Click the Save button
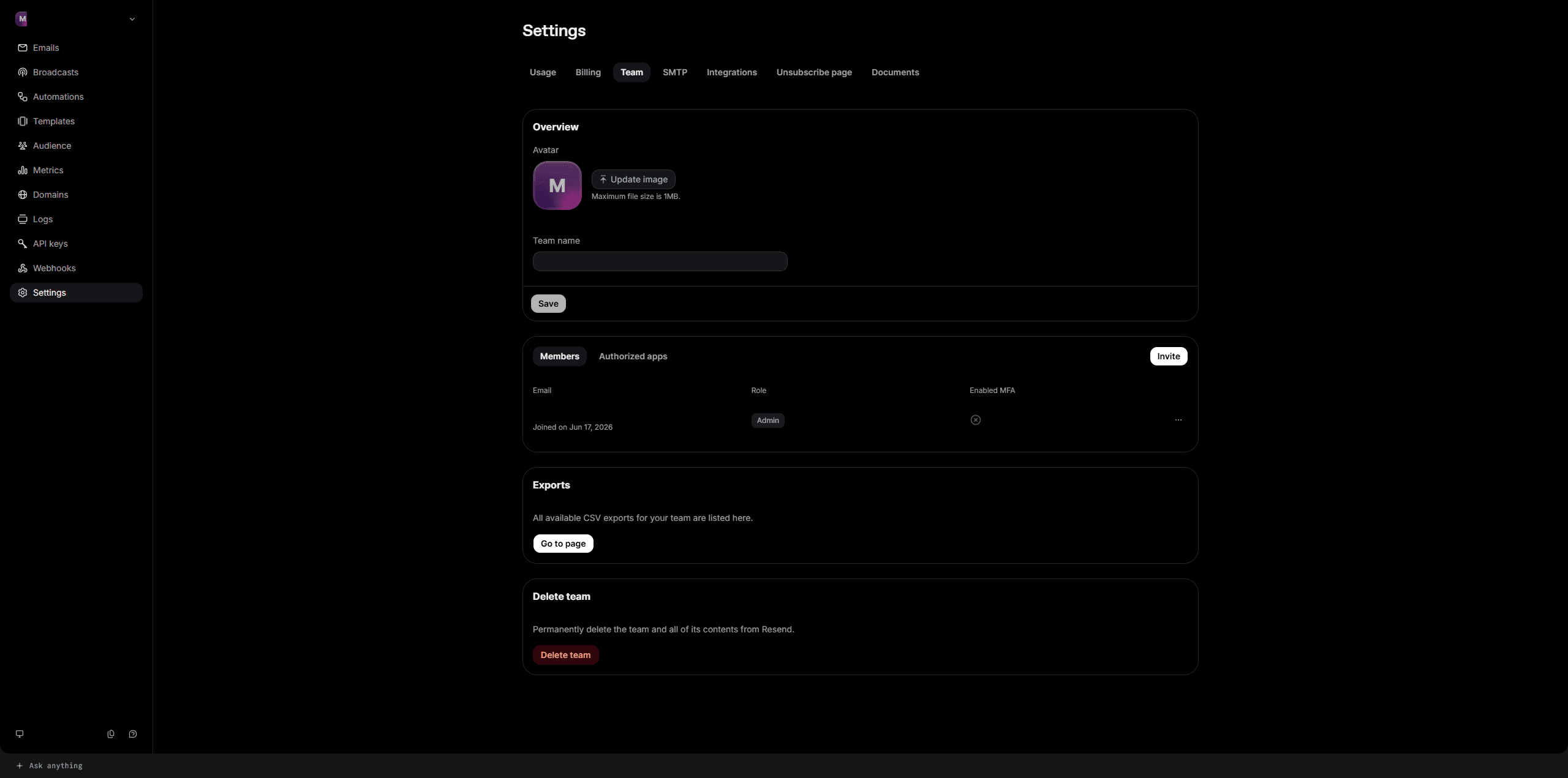1568x778 pixels. (x=548, y=304)
